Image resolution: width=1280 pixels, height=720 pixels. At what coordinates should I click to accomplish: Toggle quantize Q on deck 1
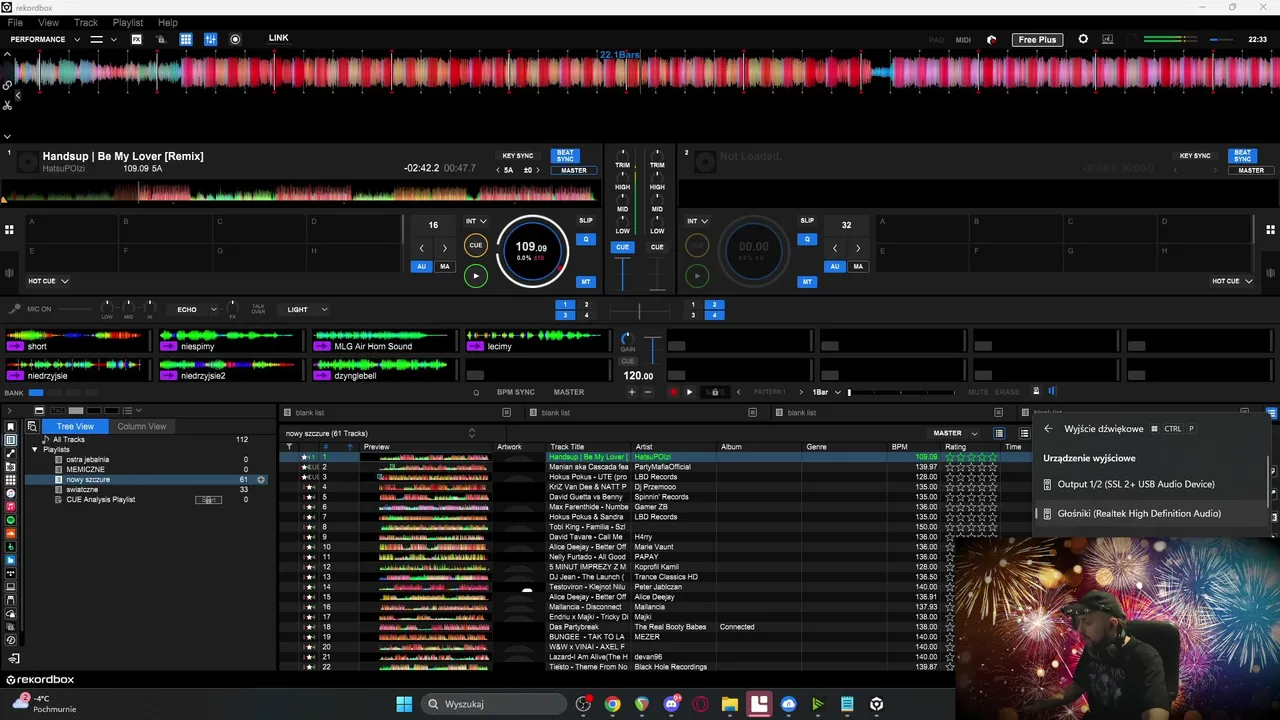pos(586,239)
